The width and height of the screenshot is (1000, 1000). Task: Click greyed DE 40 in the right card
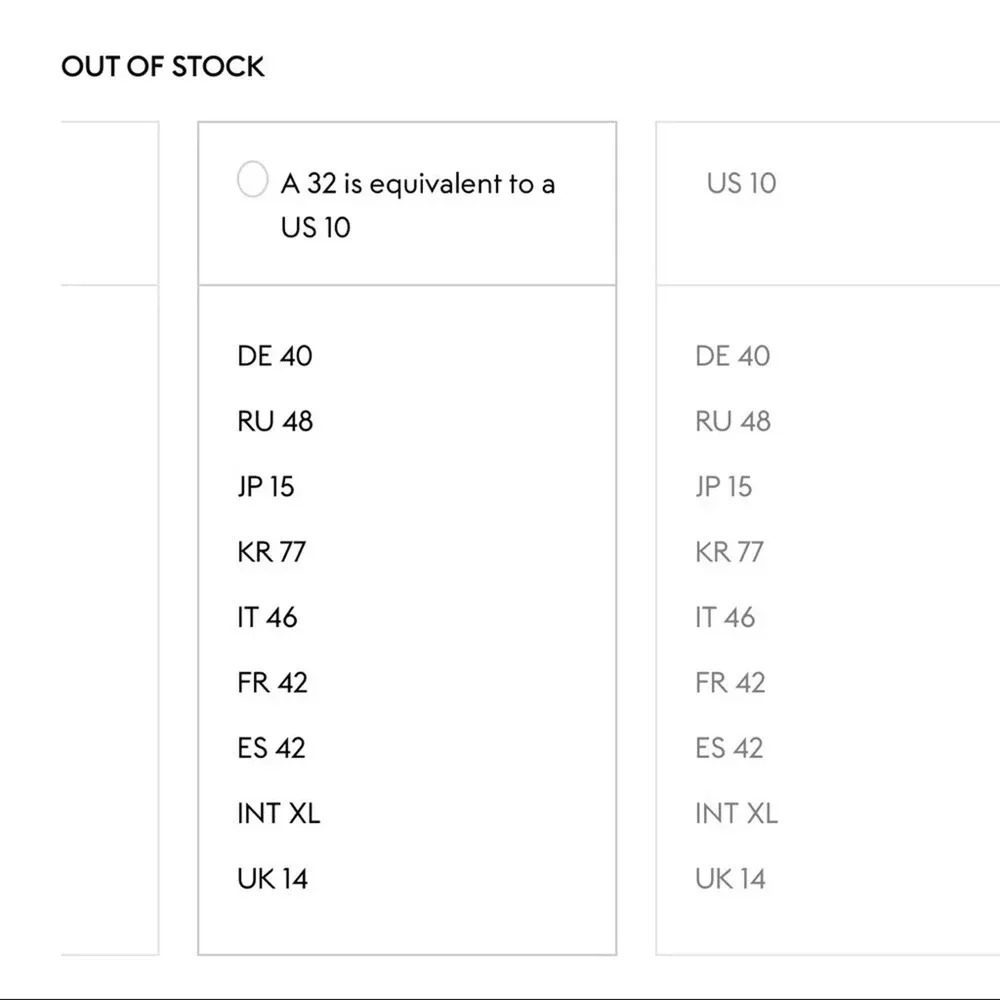[732, 356]
